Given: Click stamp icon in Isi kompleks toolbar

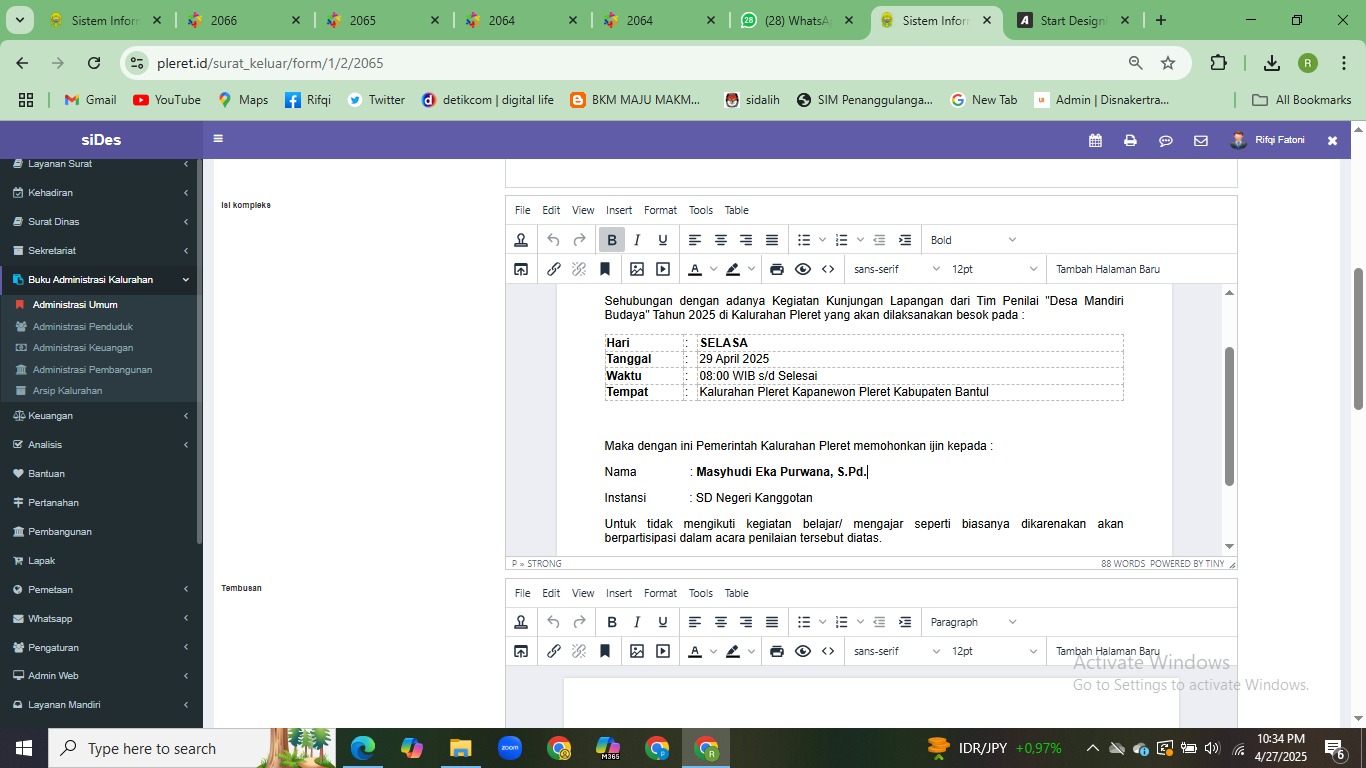Looking at the screenshot, I should coord(521,240).
